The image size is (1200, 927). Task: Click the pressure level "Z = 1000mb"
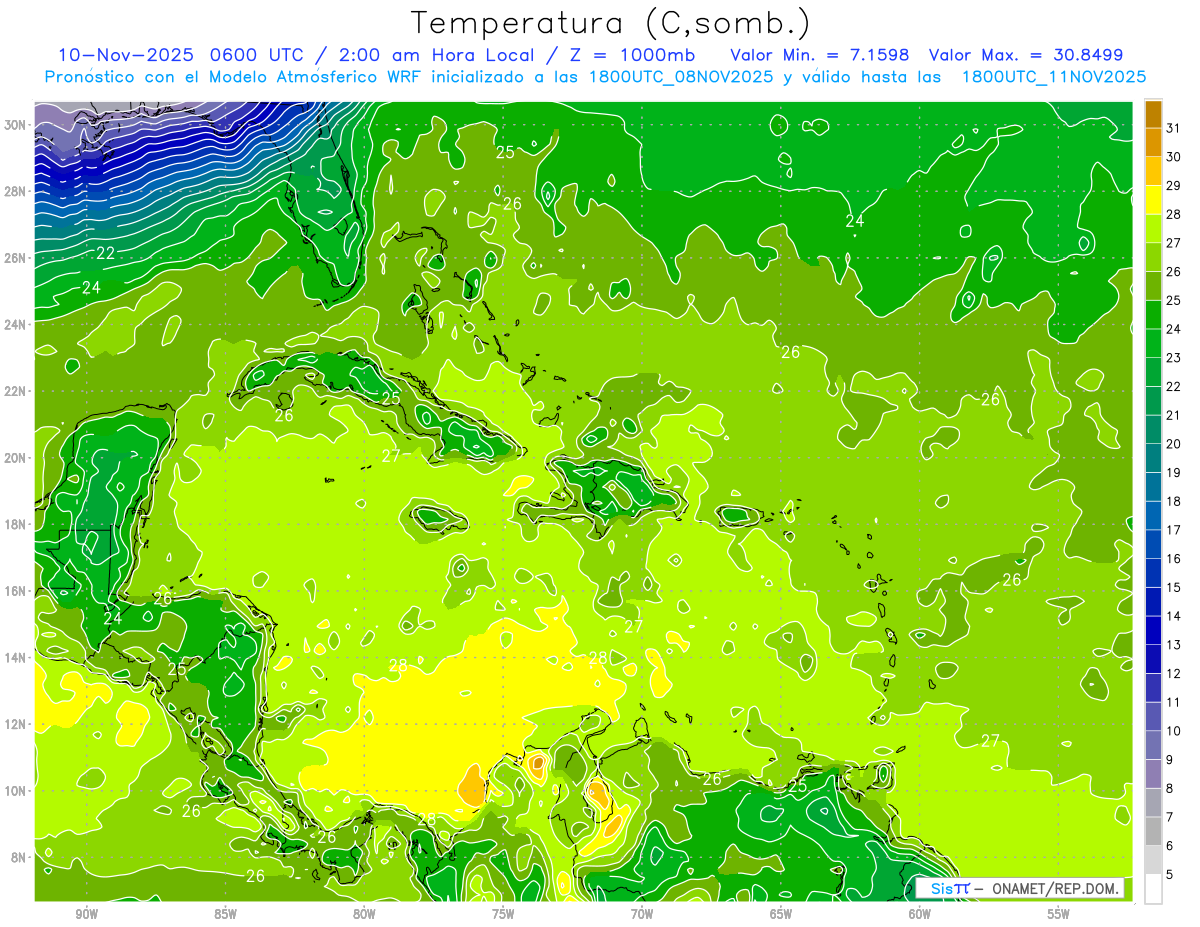[x=629, y=55]
